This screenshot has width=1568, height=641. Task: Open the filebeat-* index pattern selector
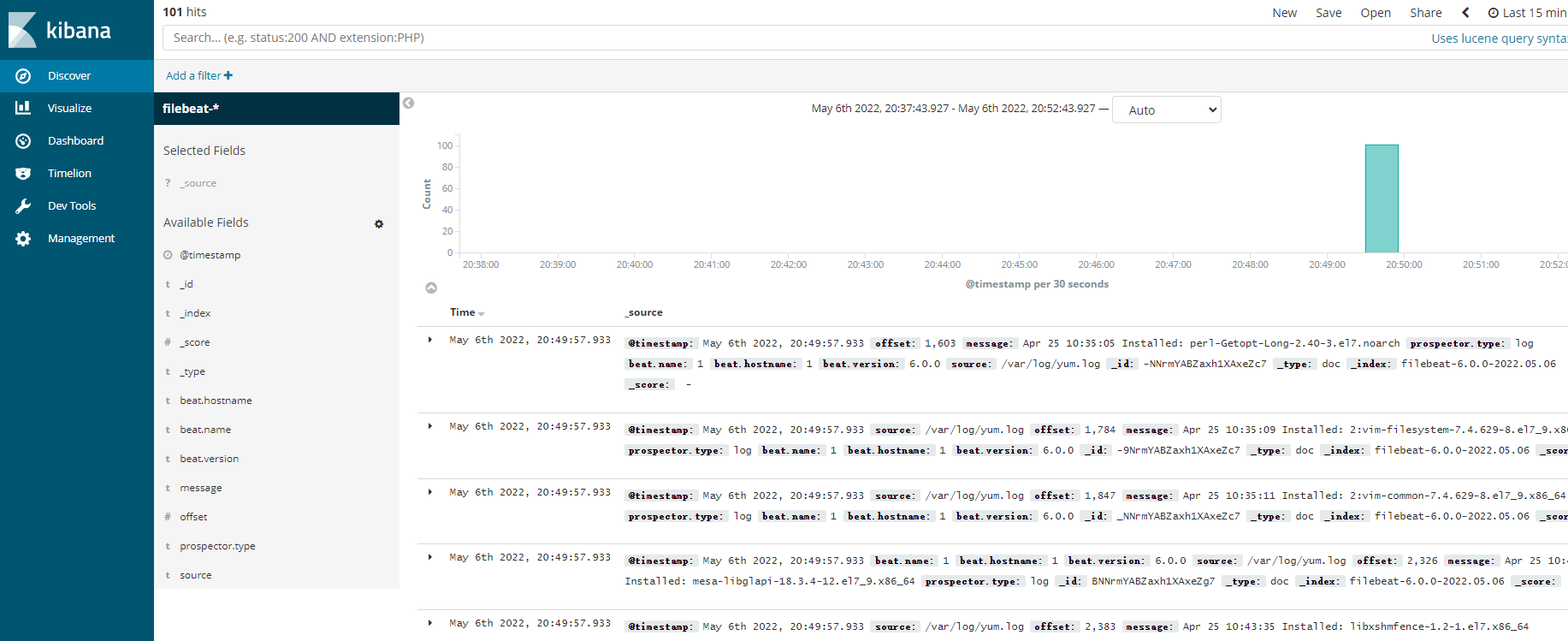pyautogui.click(x=276, y=109)
